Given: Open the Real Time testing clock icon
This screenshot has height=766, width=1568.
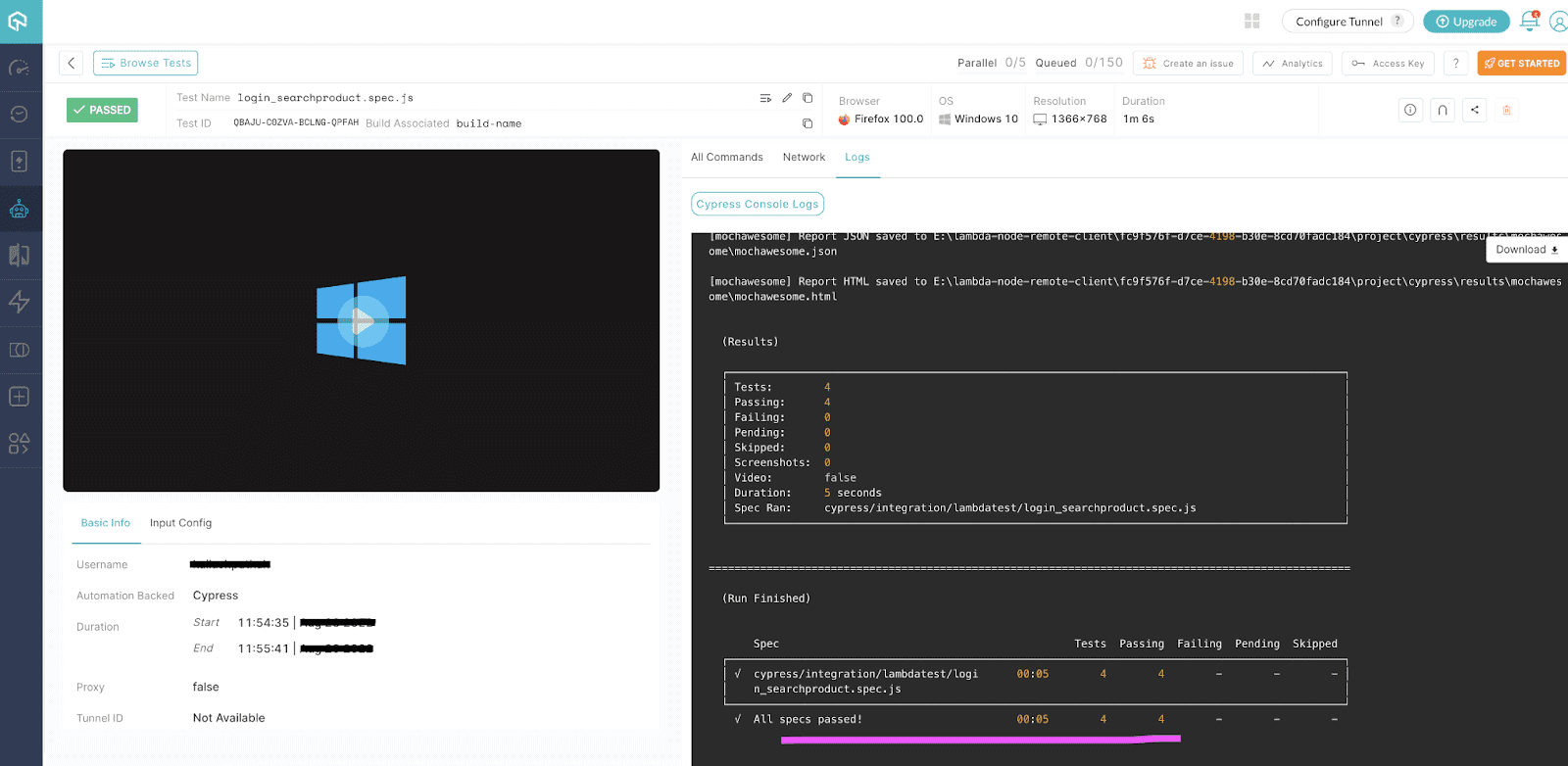Looking at the screenshot, I should [19, 114].
